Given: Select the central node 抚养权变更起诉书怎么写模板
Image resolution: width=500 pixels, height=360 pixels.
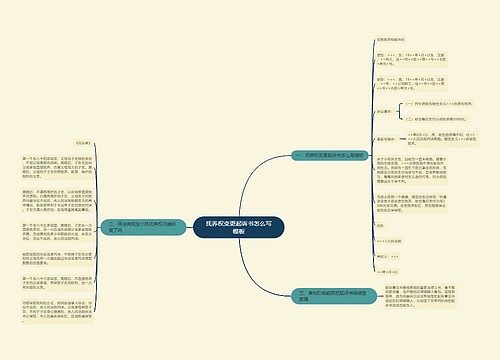Looking at the screenshot, I should [x=239, y=227].
